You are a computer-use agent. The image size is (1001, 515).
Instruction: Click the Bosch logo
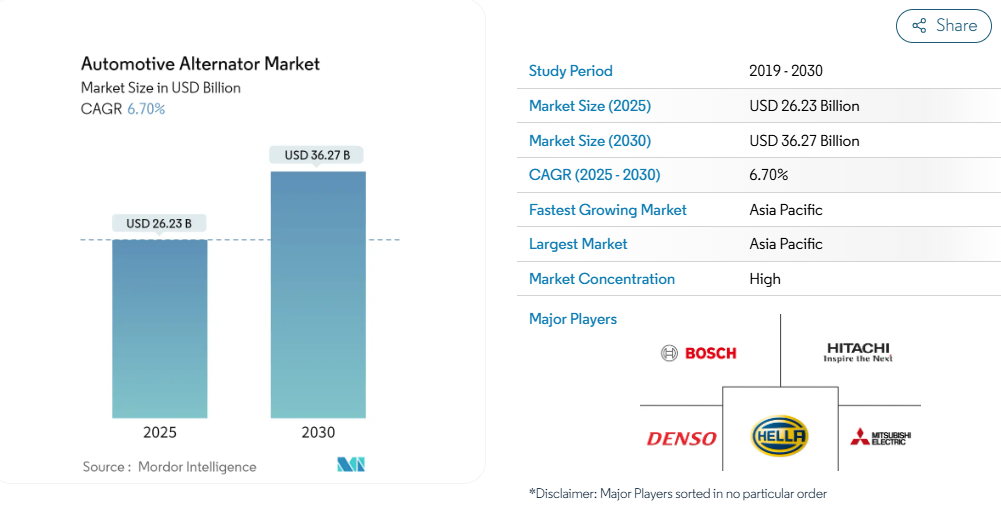pyautogui.click(x=699, y=353)
